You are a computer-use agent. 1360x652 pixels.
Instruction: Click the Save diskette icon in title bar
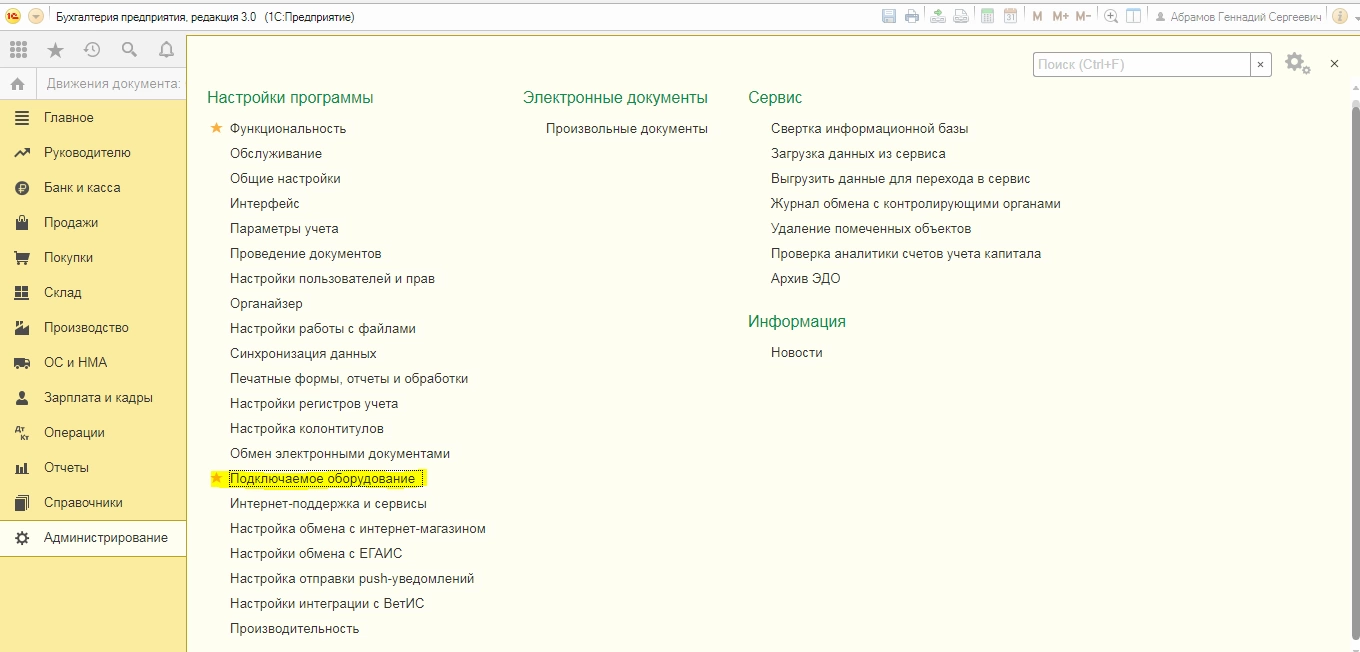click(x=889, y=16)
